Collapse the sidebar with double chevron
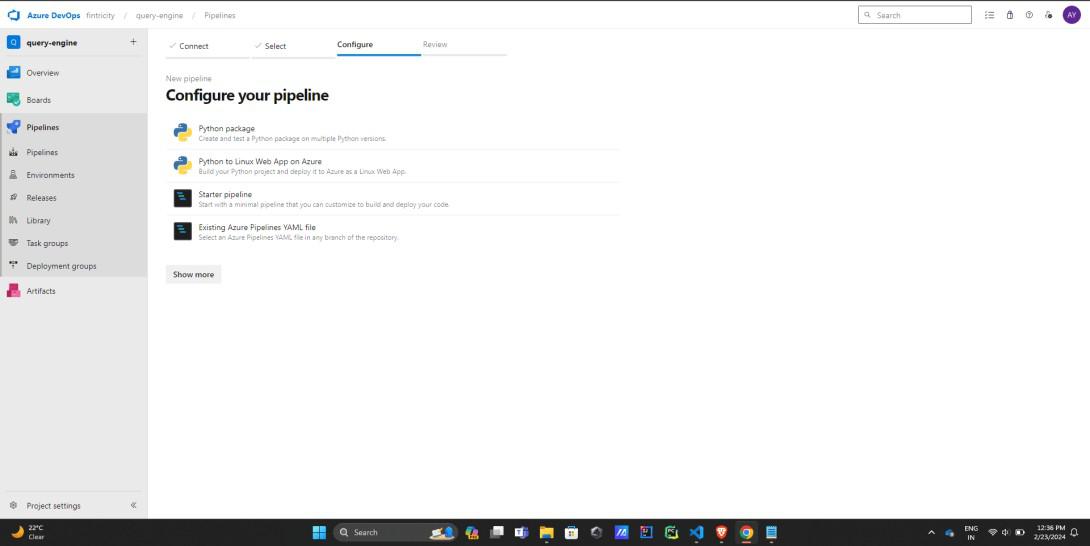This screenshot has height=546, width=1090. (x=133, y=506)
